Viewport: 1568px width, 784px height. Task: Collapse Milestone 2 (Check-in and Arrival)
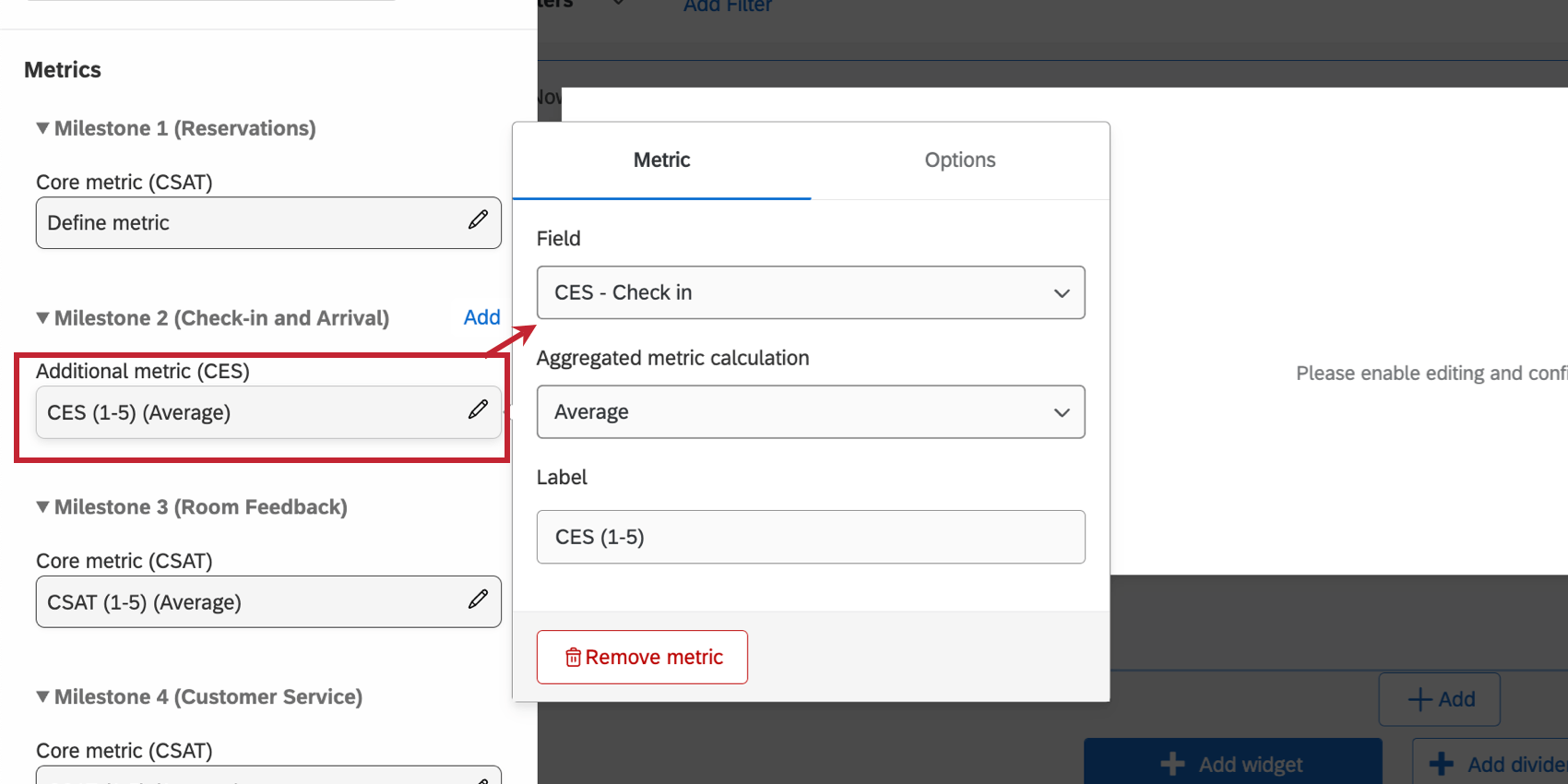[x=42, y=317]
